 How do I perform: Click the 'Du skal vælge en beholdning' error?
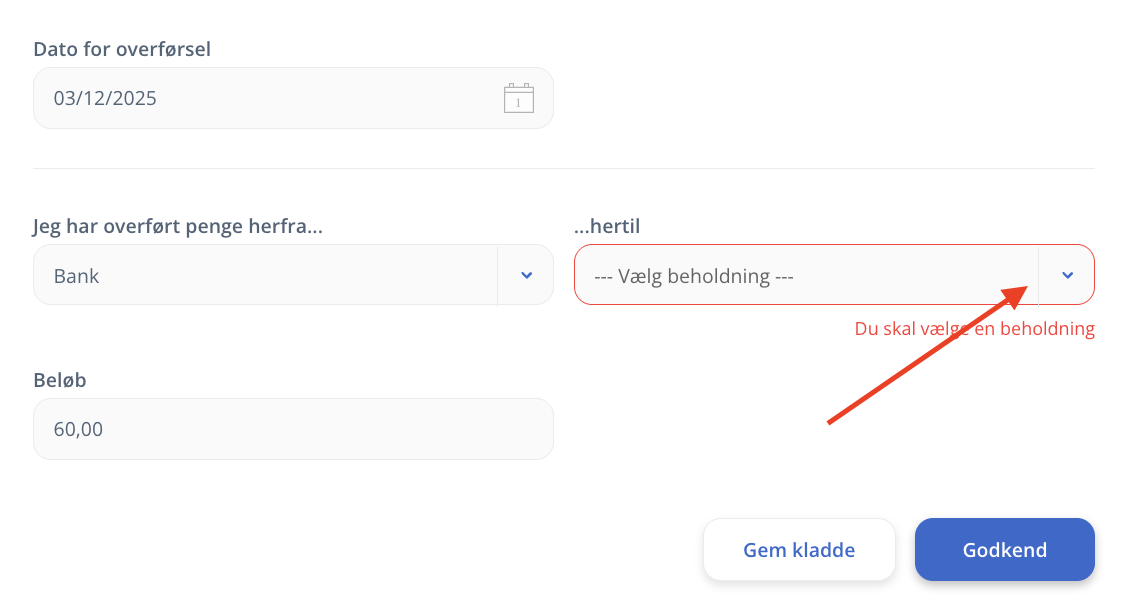pyautogui.click(x=974, y=328)
